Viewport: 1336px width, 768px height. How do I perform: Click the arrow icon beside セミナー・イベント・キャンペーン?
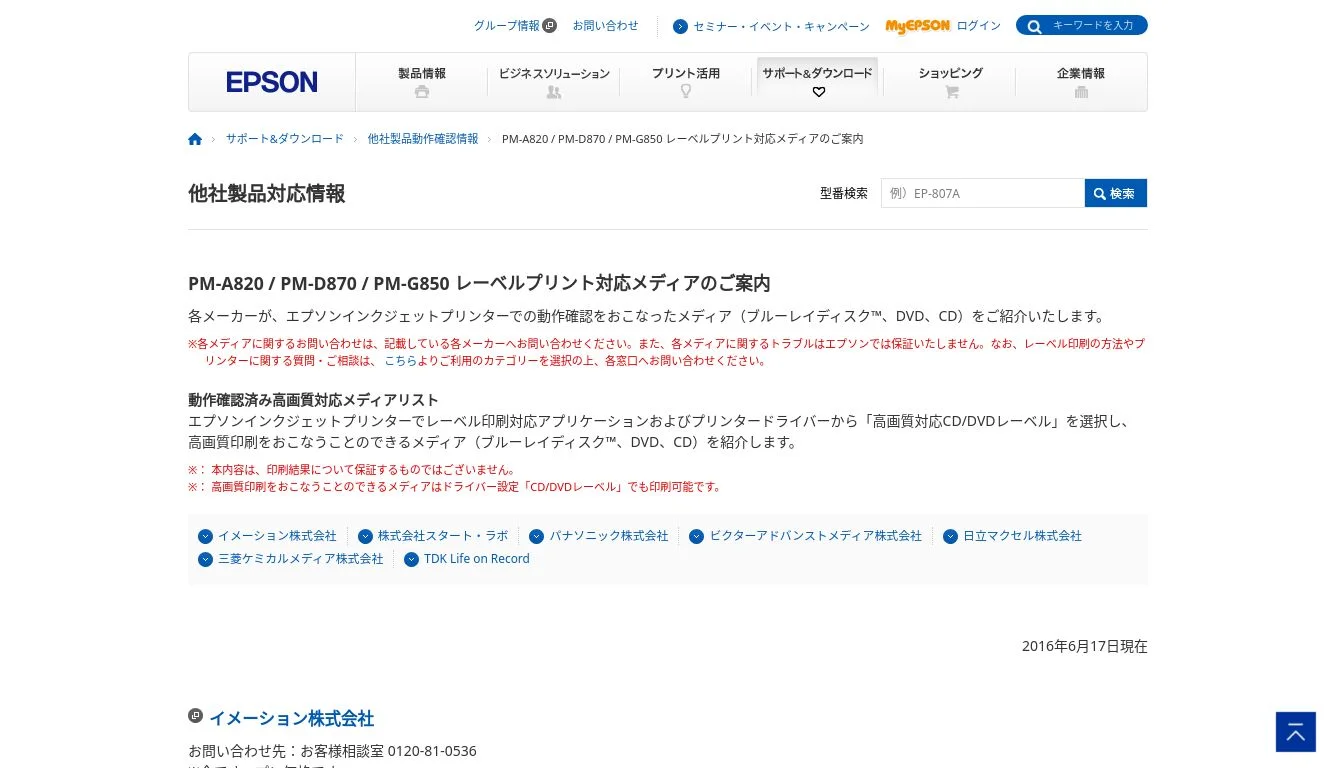680,27
